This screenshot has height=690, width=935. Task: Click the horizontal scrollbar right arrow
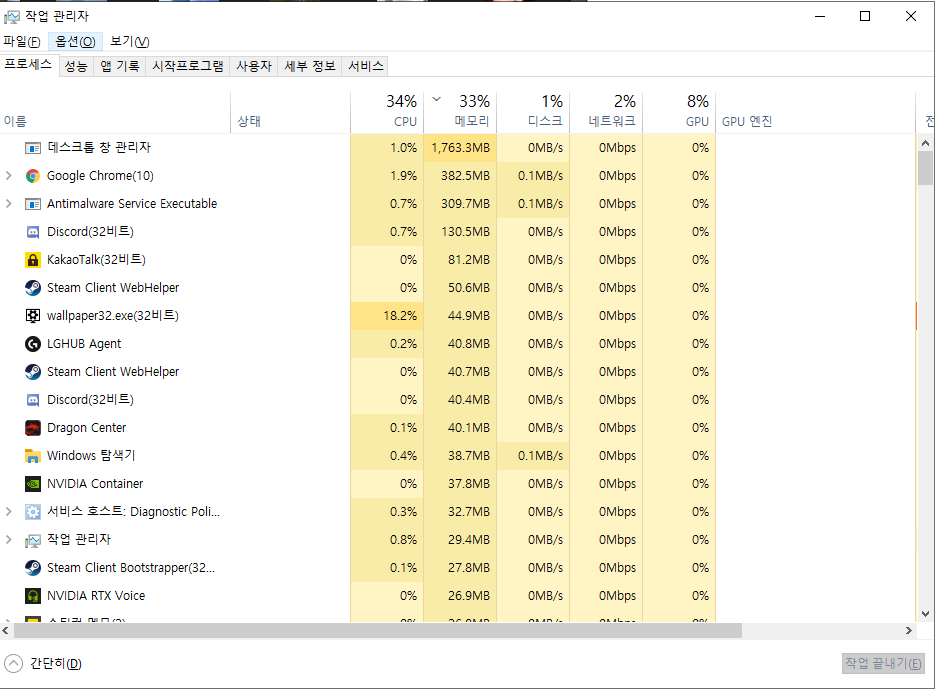point(909,630)
